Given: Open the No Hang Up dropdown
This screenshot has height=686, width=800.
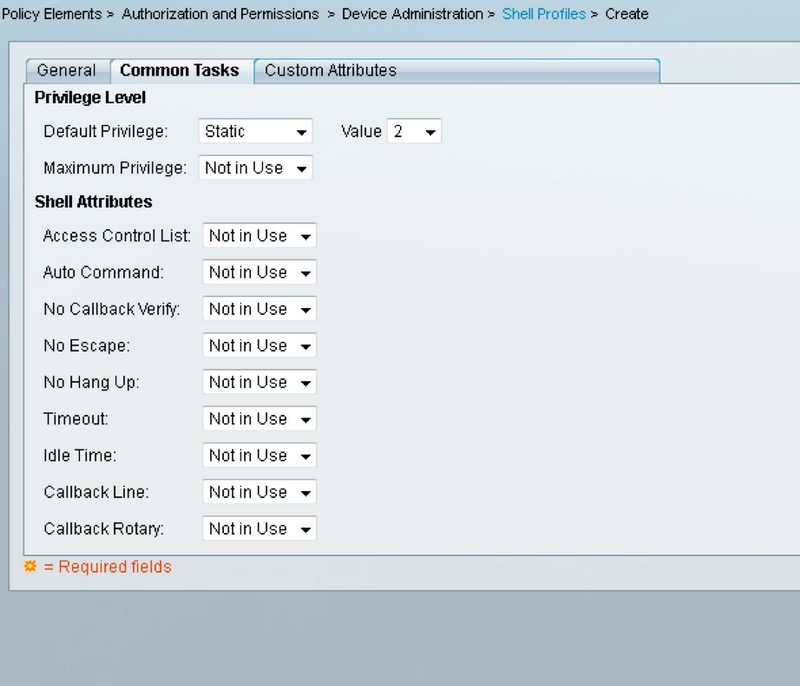Looking at the screenshot, I should [x=259, y=382].
